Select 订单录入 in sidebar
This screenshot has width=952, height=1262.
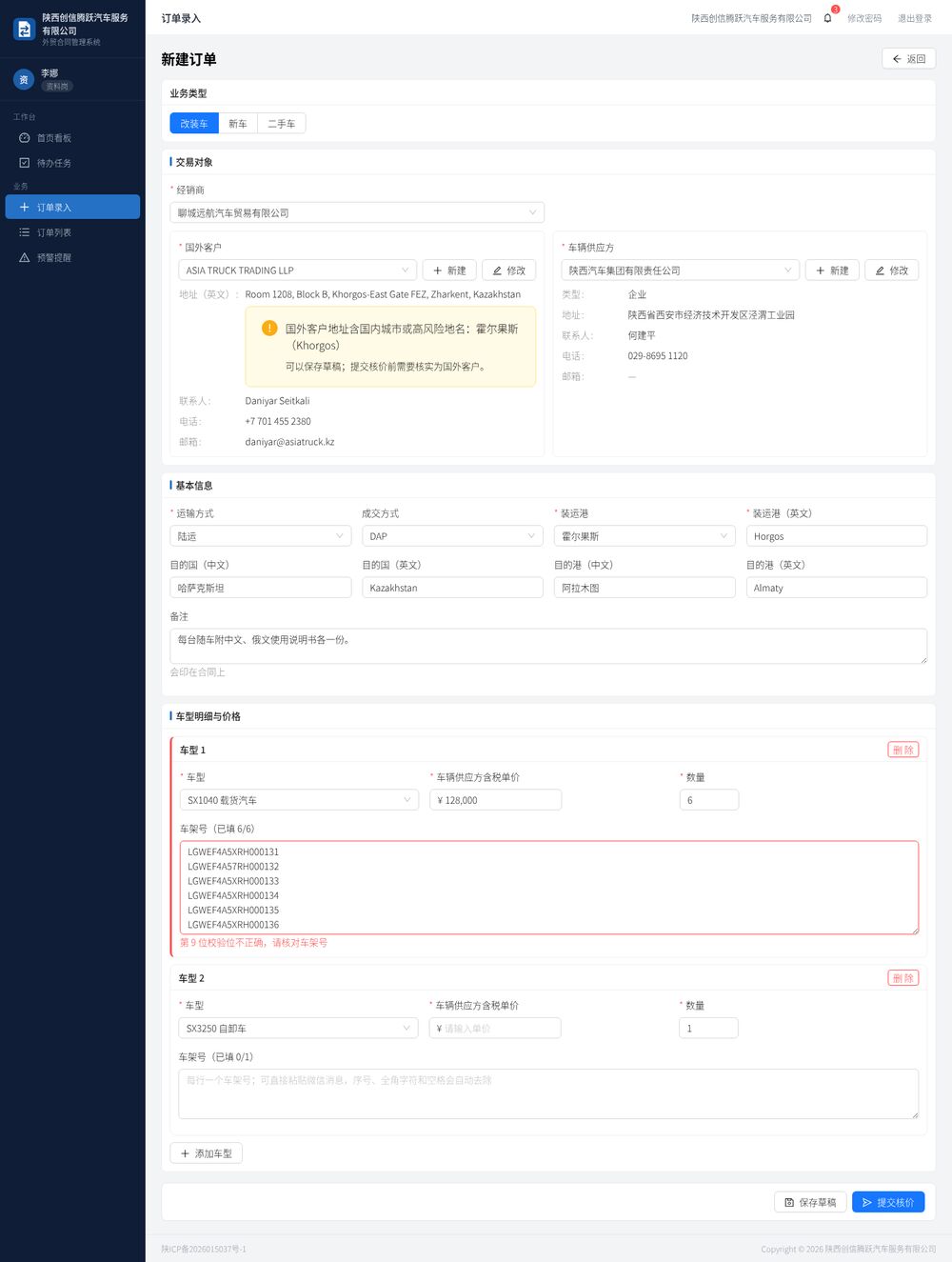coord(72,207)
